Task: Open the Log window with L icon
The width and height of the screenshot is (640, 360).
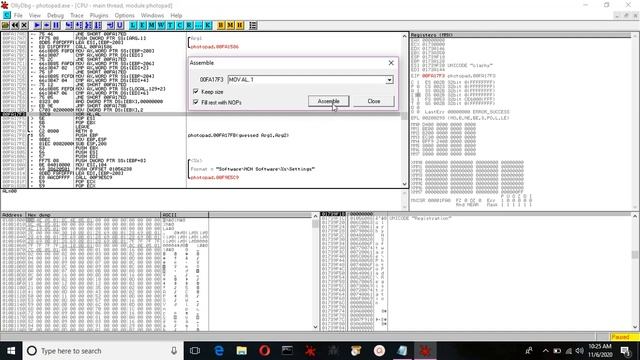Action: (133, 25)
